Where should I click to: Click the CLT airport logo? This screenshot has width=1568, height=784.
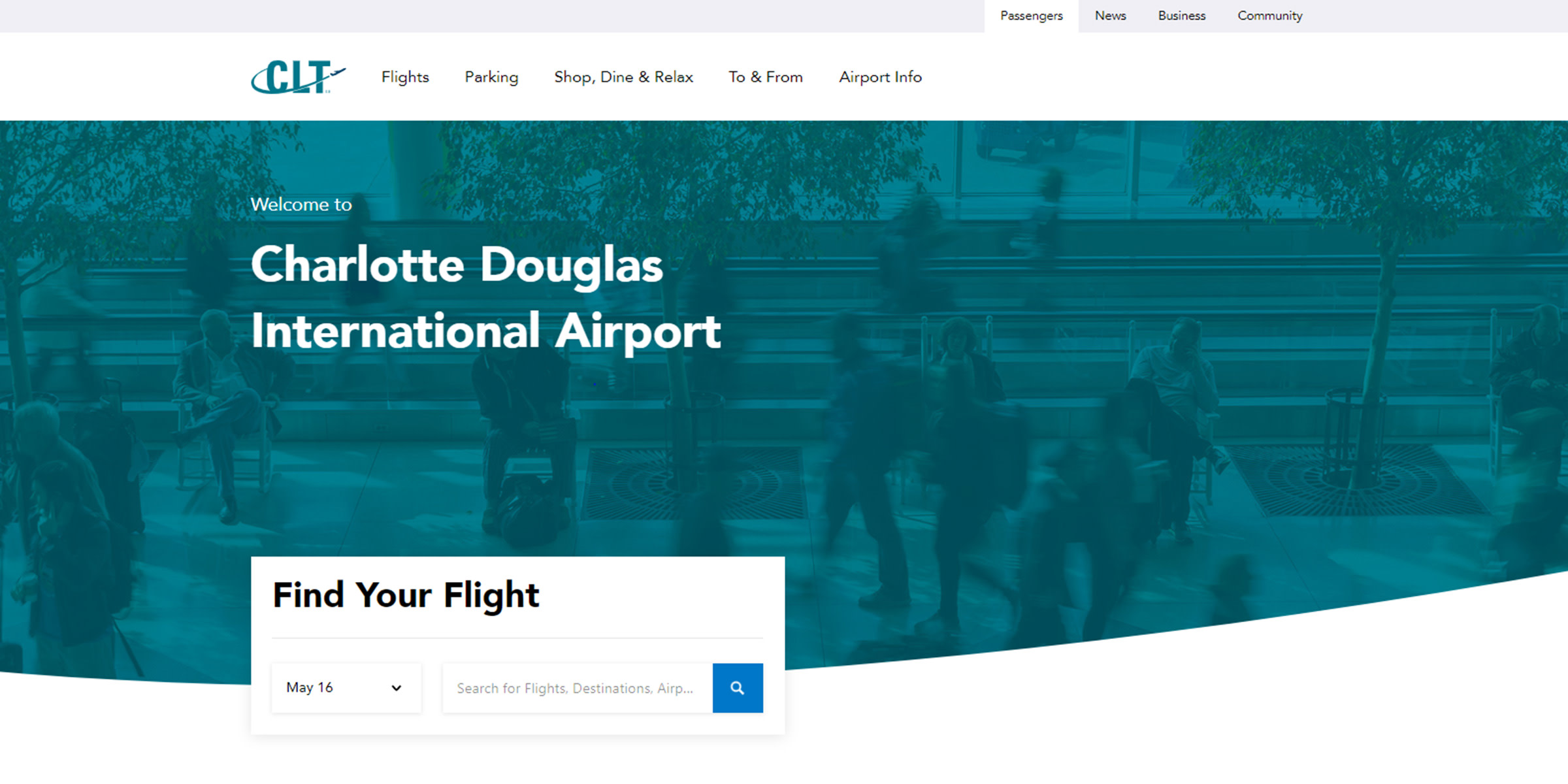point(299,77)
